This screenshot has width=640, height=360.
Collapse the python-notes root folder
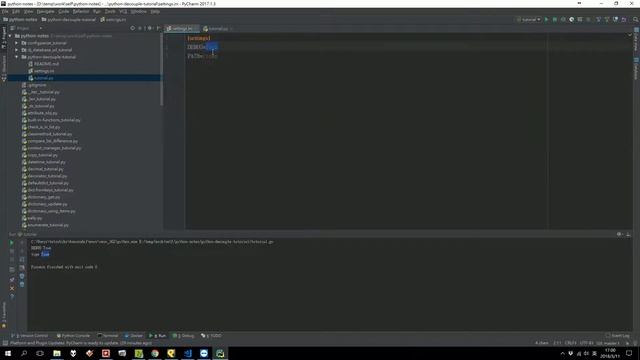[10, 36]
